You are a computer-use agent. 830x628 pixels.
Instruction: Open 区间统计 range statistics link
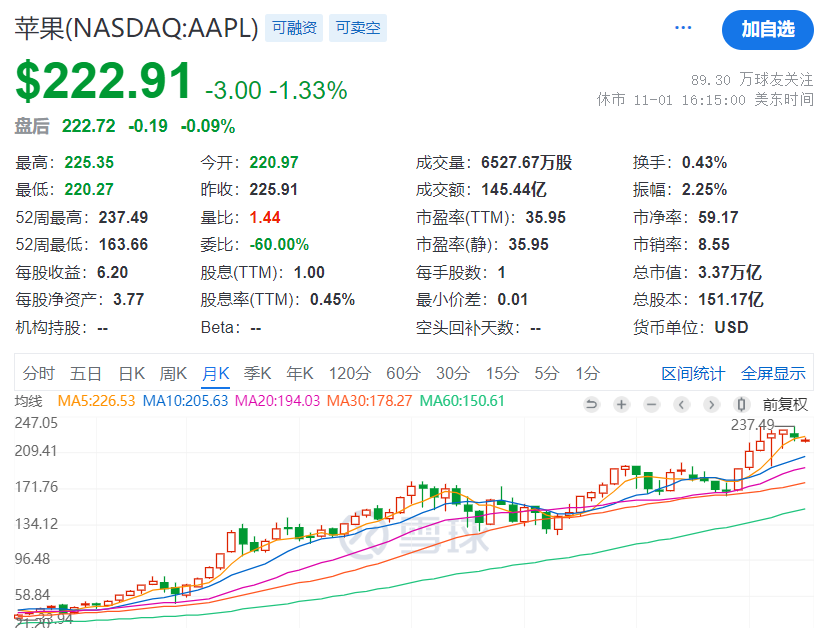(x=693, y=374)
